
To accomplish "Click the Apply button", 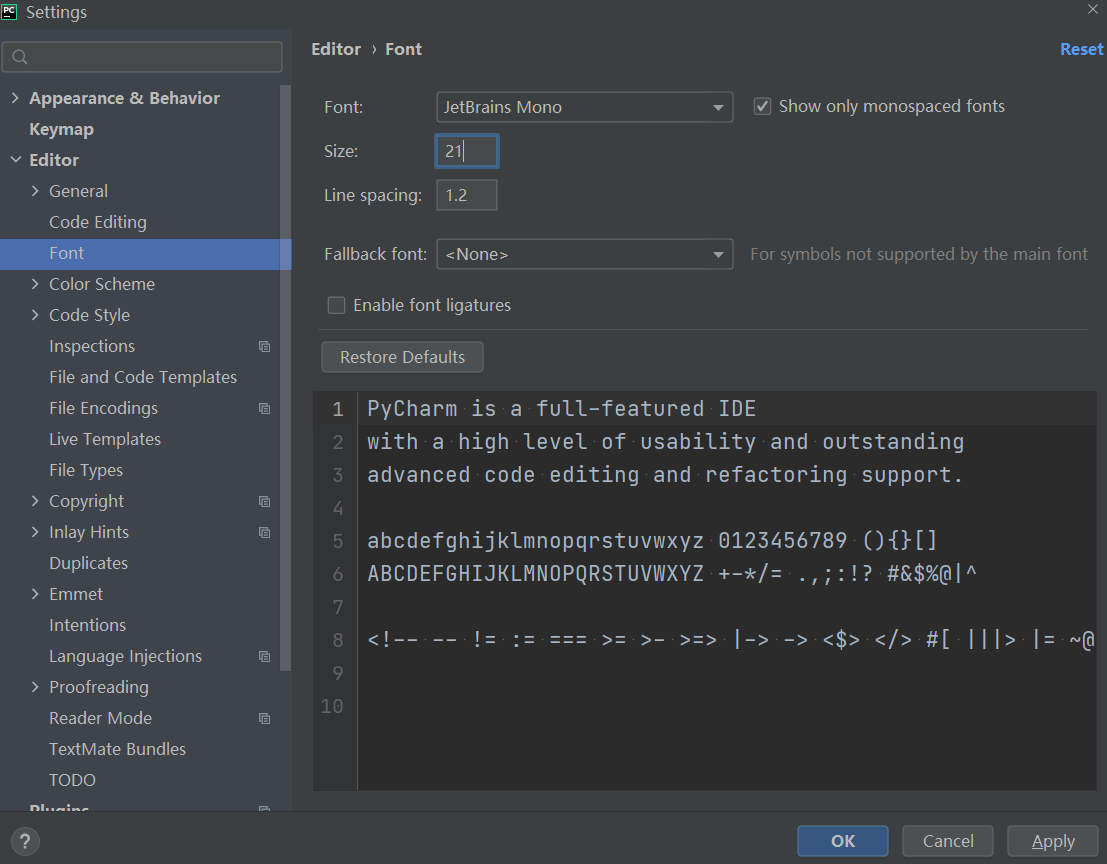I will (x=1053, y=841).
